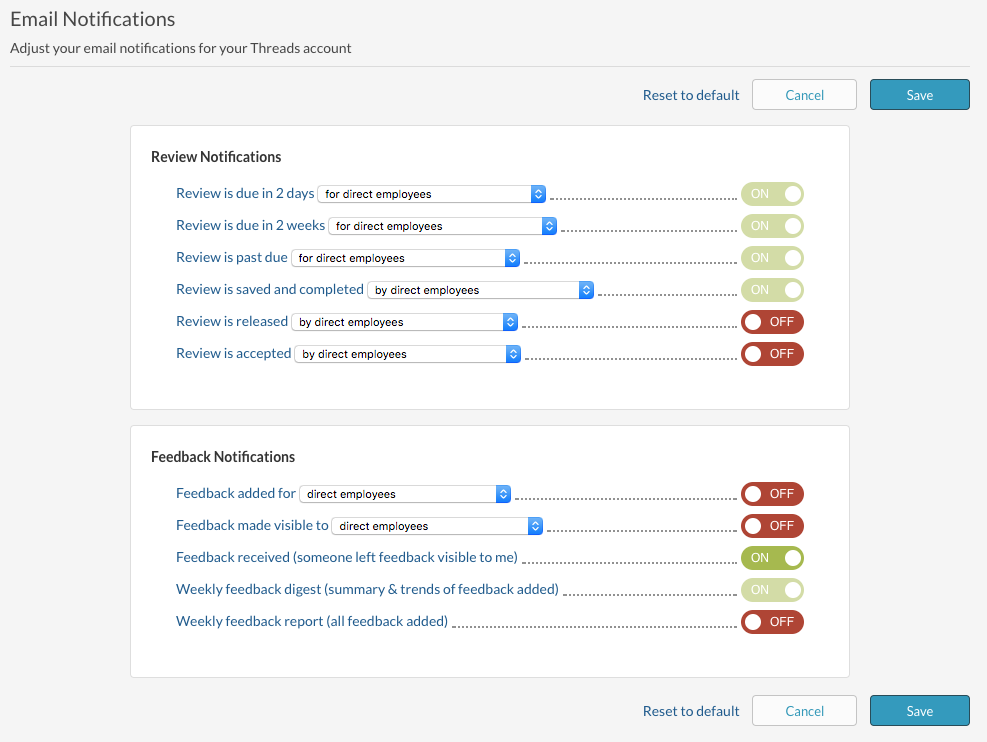Image resolution: width=987 pixels, height=742 pixels.
Task: Disable the Review is past due toggle
Action: coord(772,258)
